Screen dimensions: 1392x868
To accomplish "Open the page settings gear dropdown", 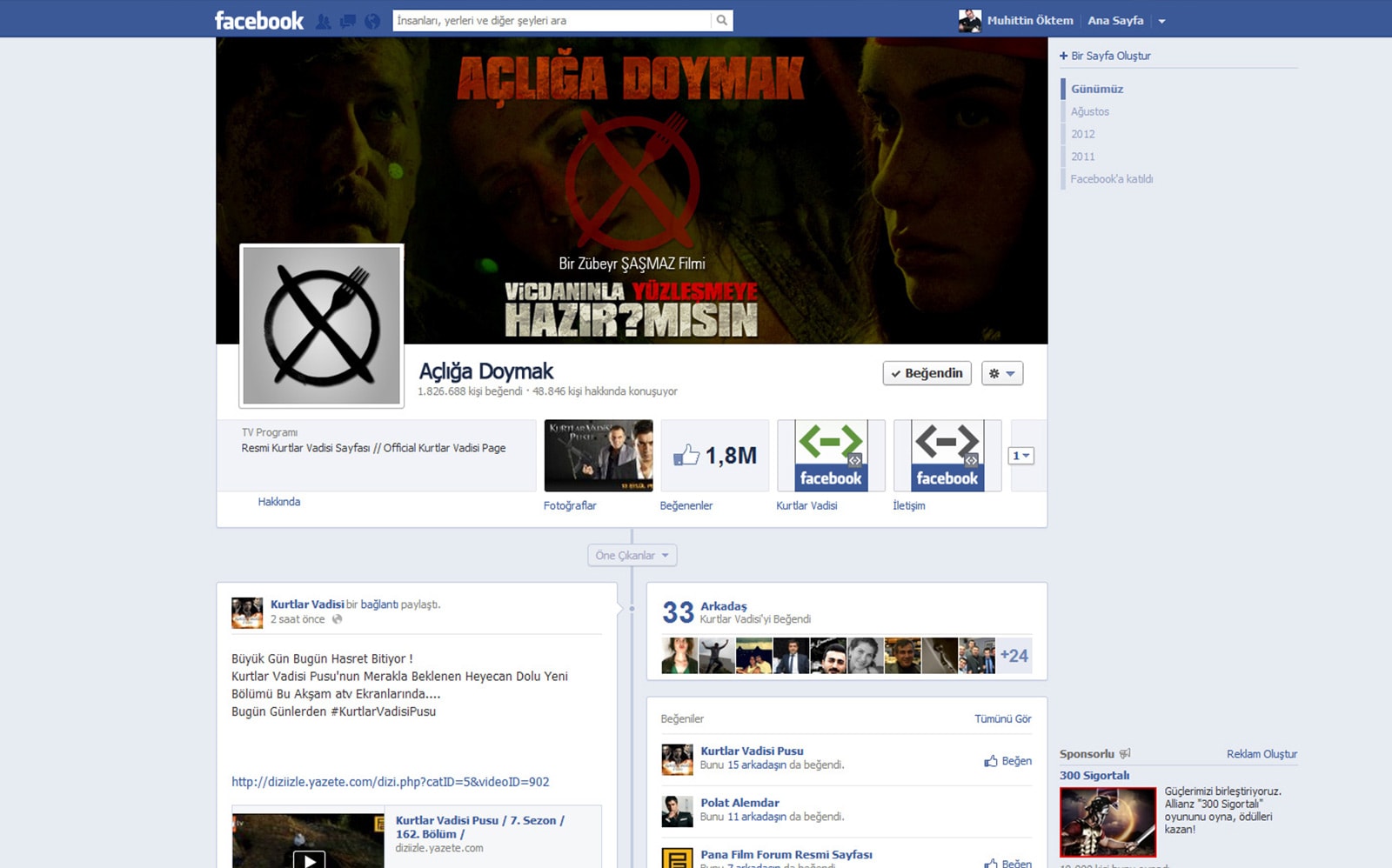I will click(x=1001, y=373).
